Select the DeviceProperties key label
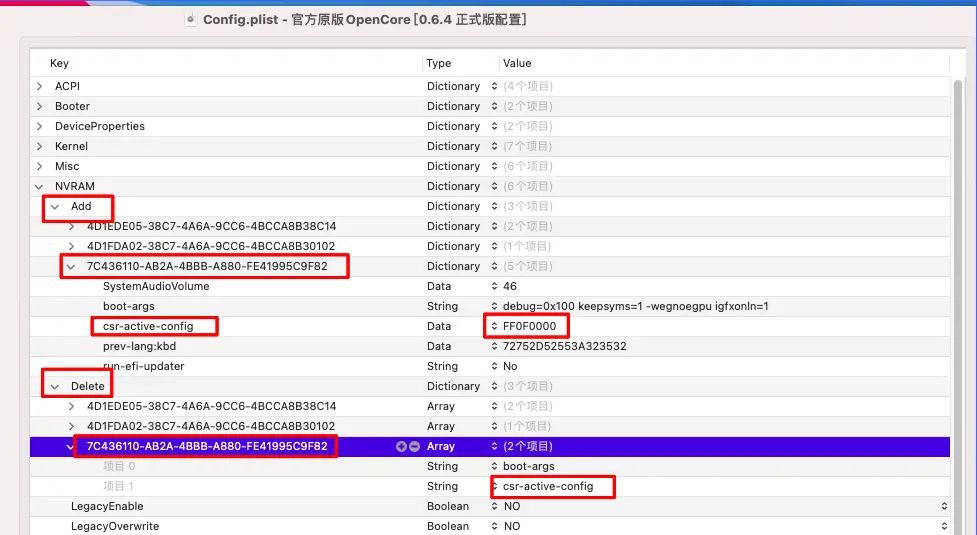The width and height of the screenshot is (977, 535). pyautogui.click(x=100, y=126)
